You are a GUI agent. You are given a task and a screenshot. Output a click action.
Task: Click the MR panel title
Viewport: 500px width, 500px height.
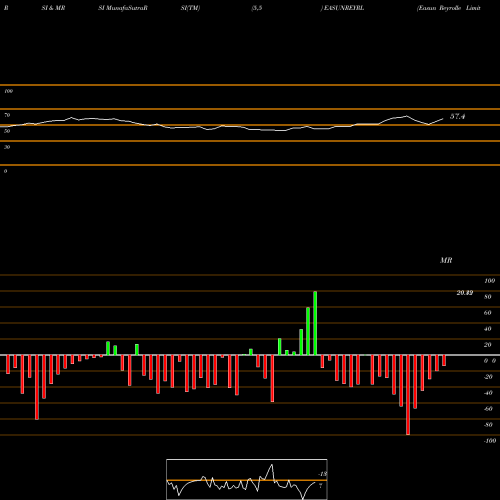click(x=446, y=260)
